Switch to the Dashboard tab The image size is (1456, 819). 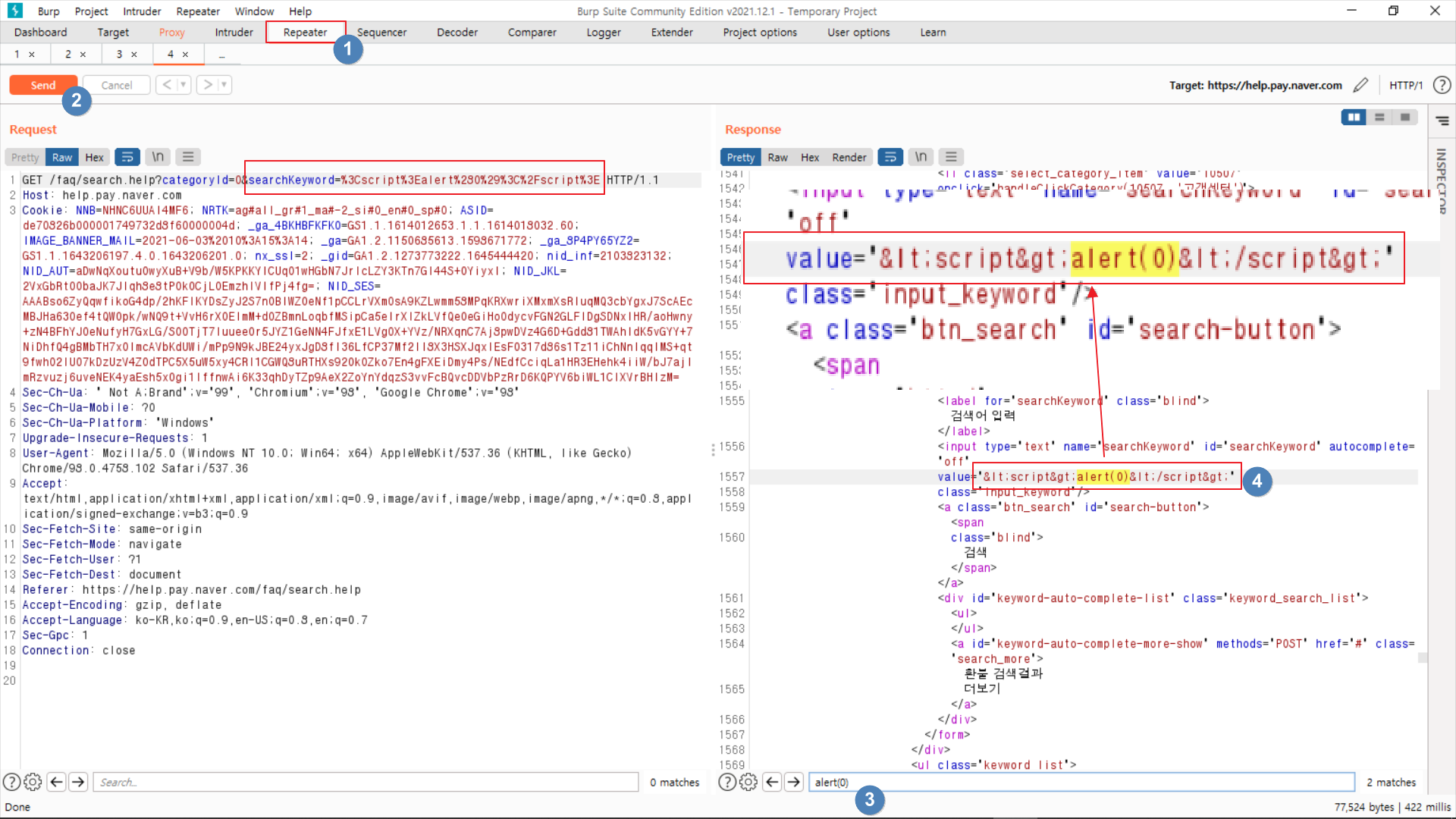[40, 32]
